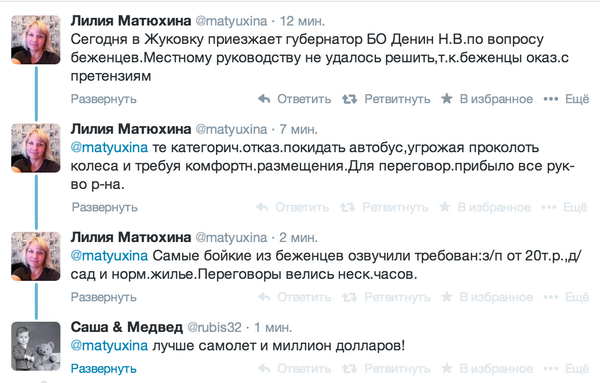Expand the first tweet via Развернуть

(x=104, y=99)
